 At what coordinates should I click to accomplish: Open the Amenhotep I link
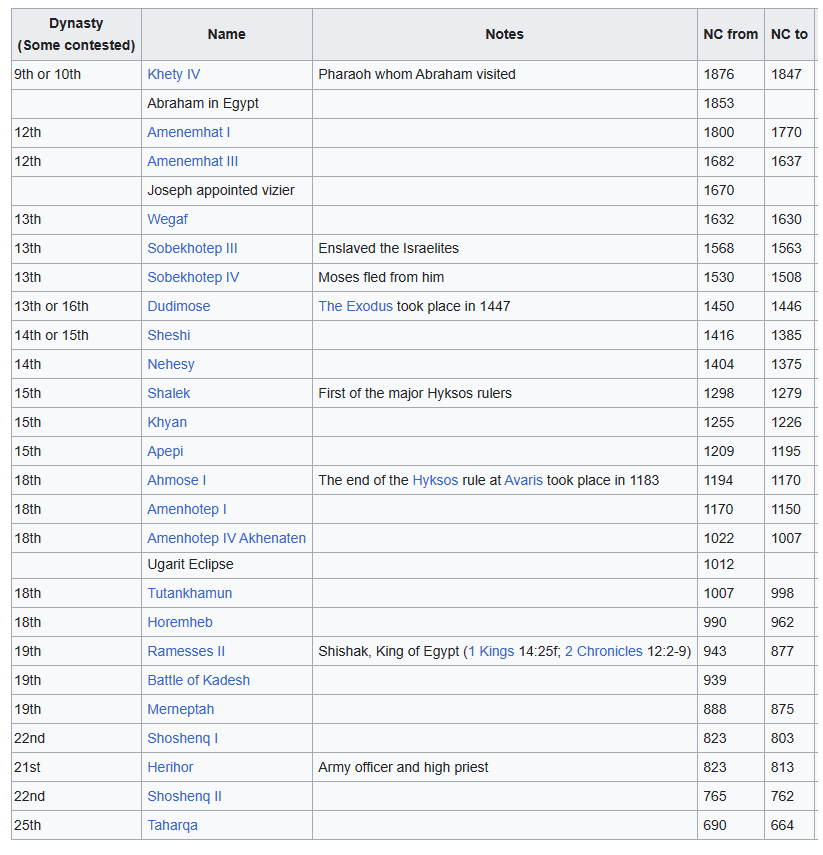tap(187, 509)
